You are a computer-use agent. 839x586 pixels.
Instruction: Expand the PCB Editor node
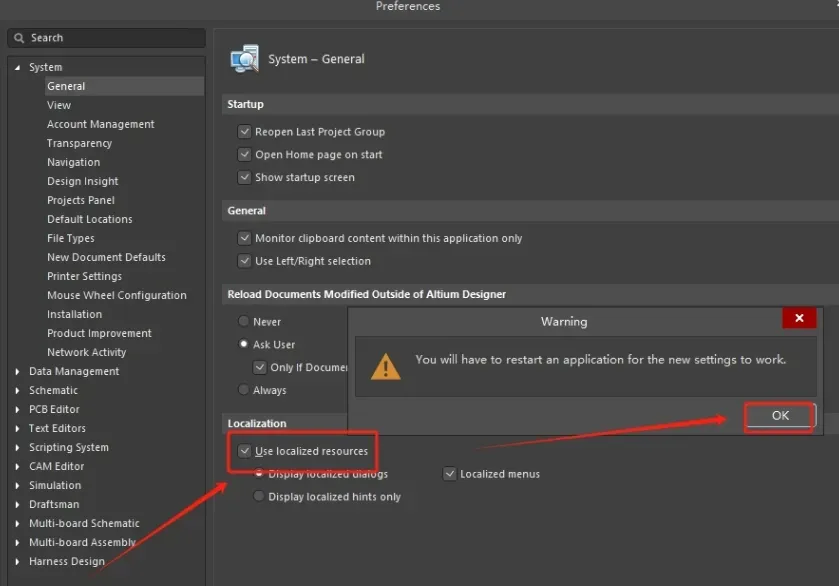coord(17,409)
